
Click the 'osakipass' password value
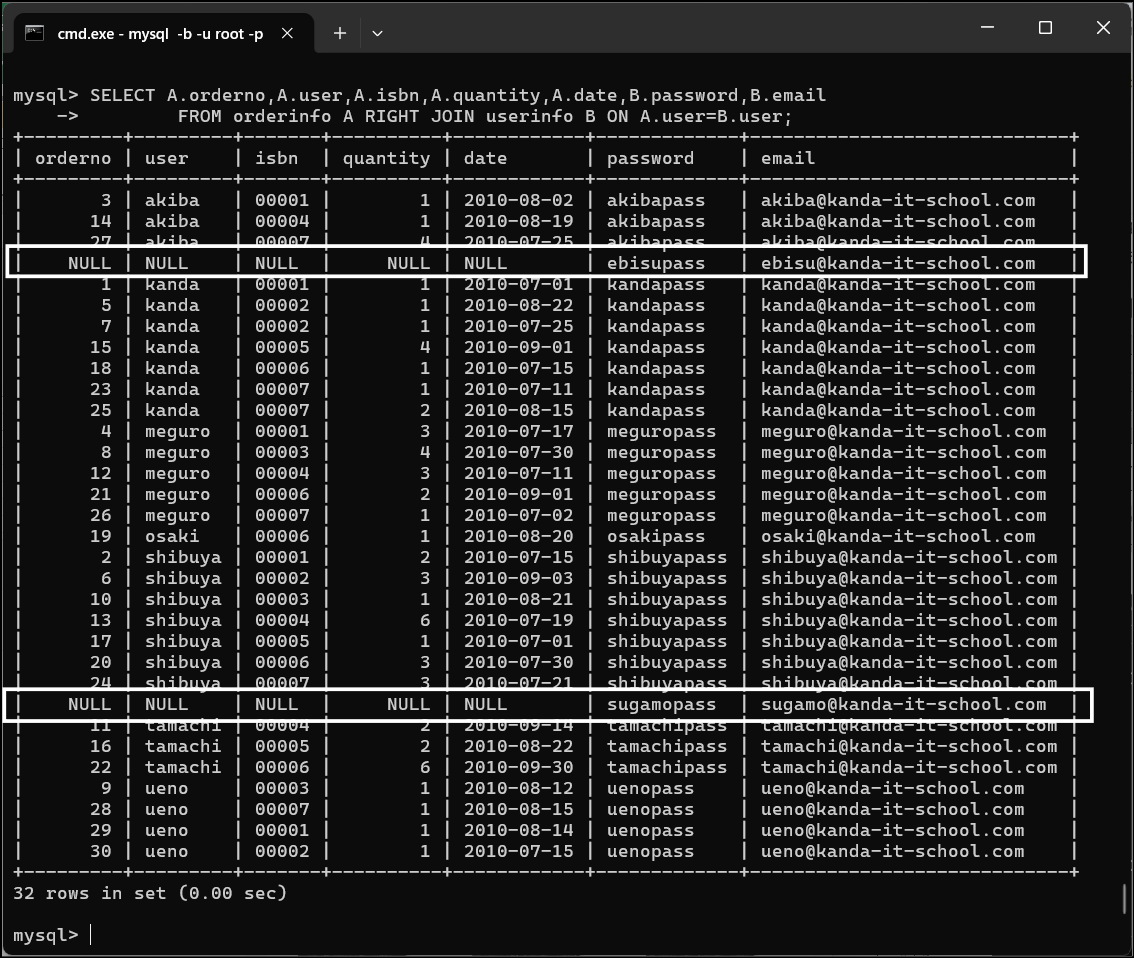655,536
